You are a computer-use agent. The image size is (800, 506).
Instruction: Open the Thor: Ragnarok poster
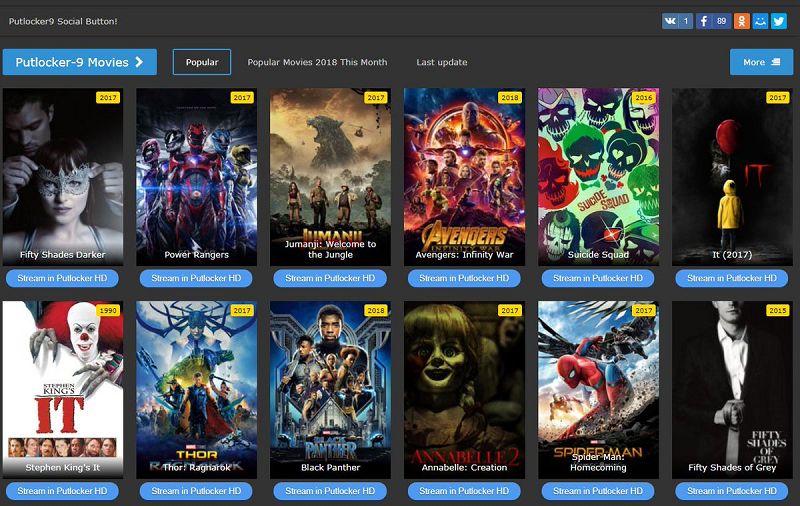click(196, 390)
